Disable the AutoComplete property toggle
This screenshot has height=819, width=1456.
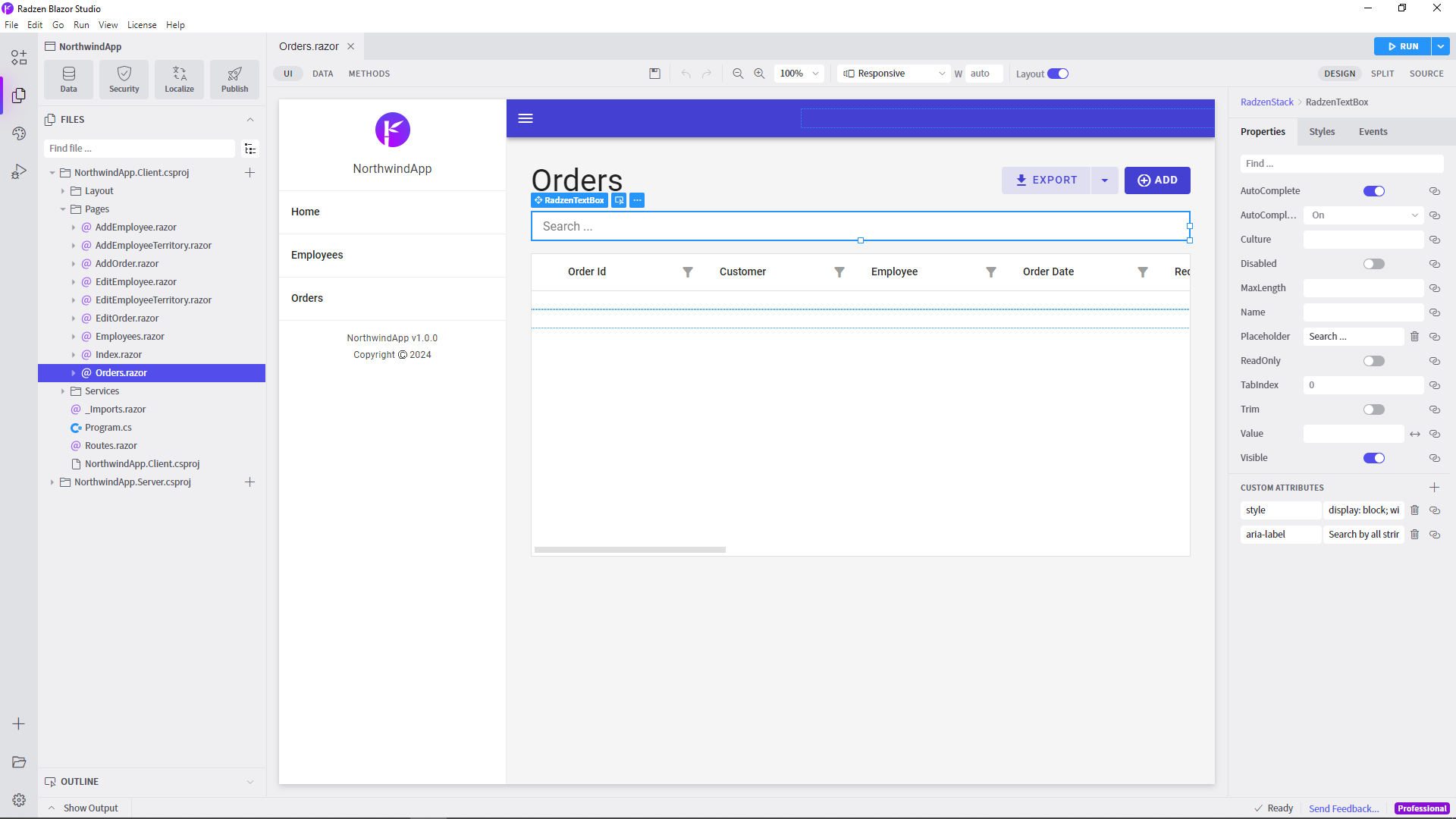click(1373, 191)
